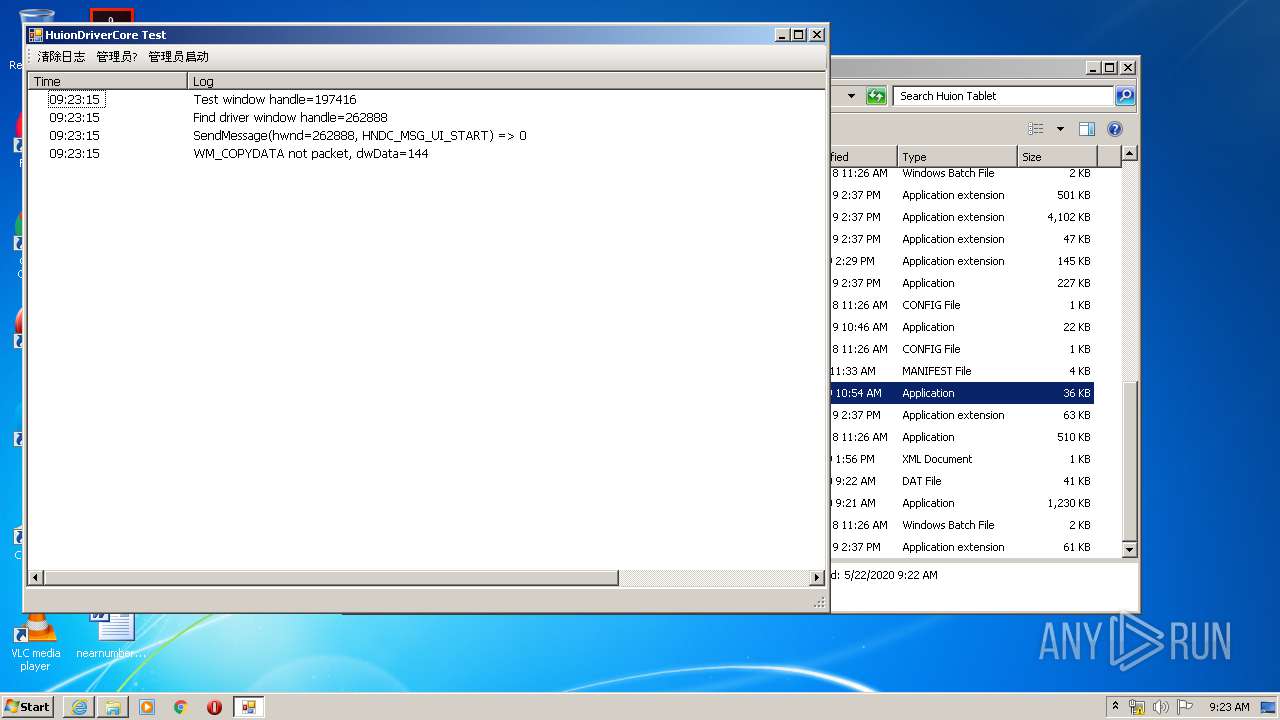
Task: Click the Search Huion Tablet field
Action: pos(1003,96)
